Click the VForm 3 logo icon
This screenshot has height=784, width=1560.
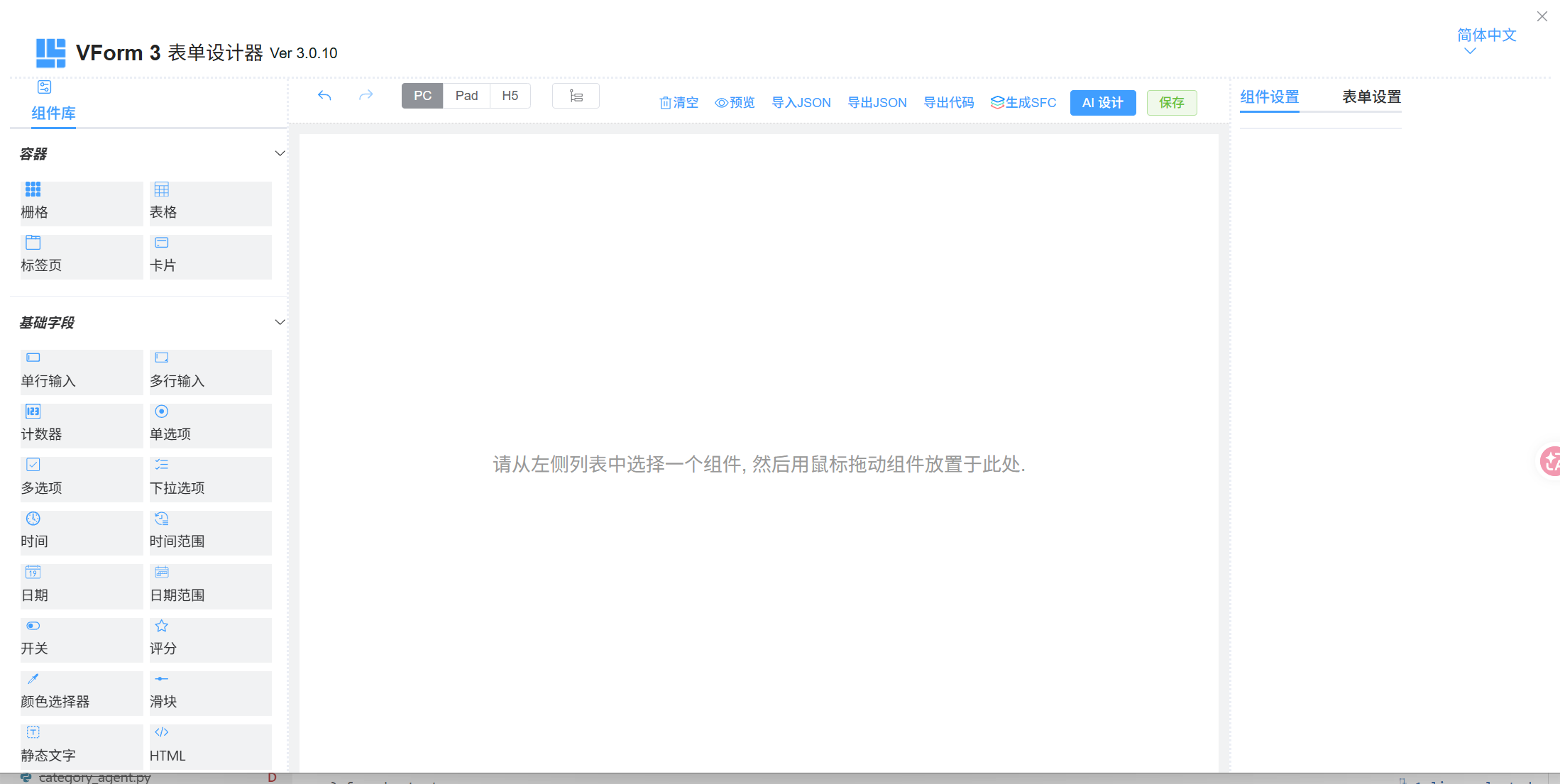50,53
